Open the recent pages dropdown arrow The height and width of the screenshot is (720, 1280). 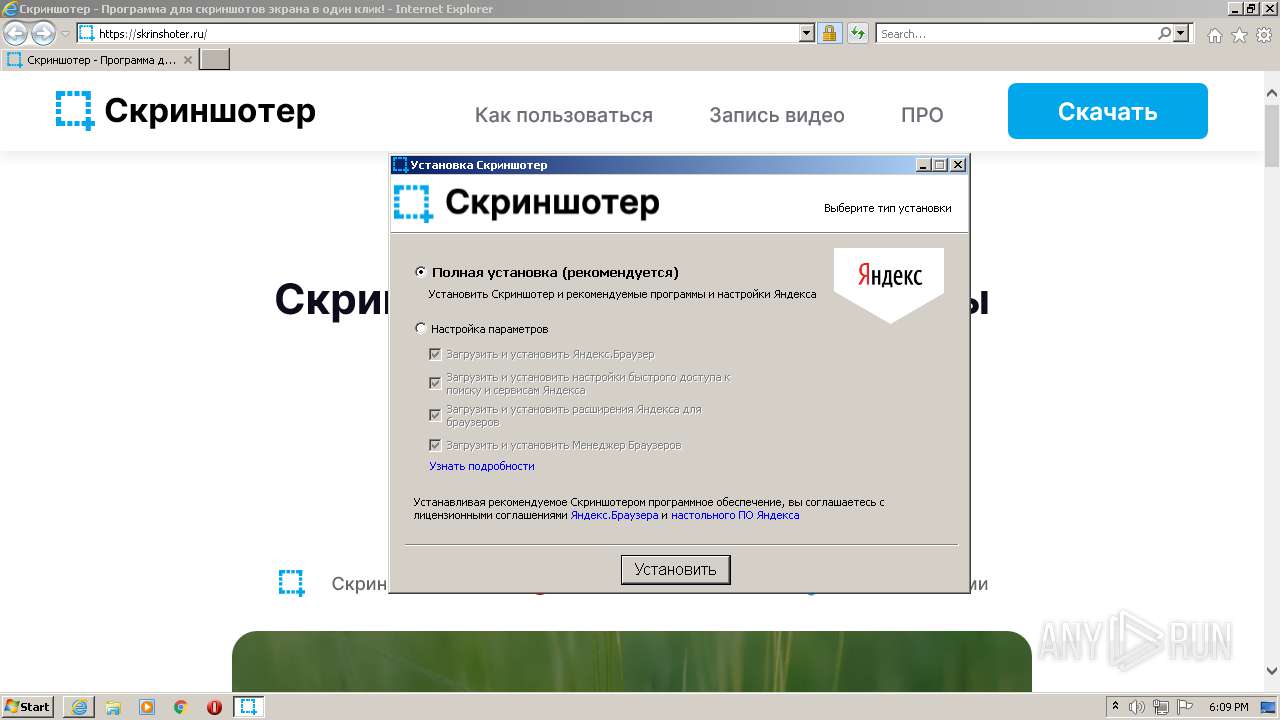coord(65,34)
